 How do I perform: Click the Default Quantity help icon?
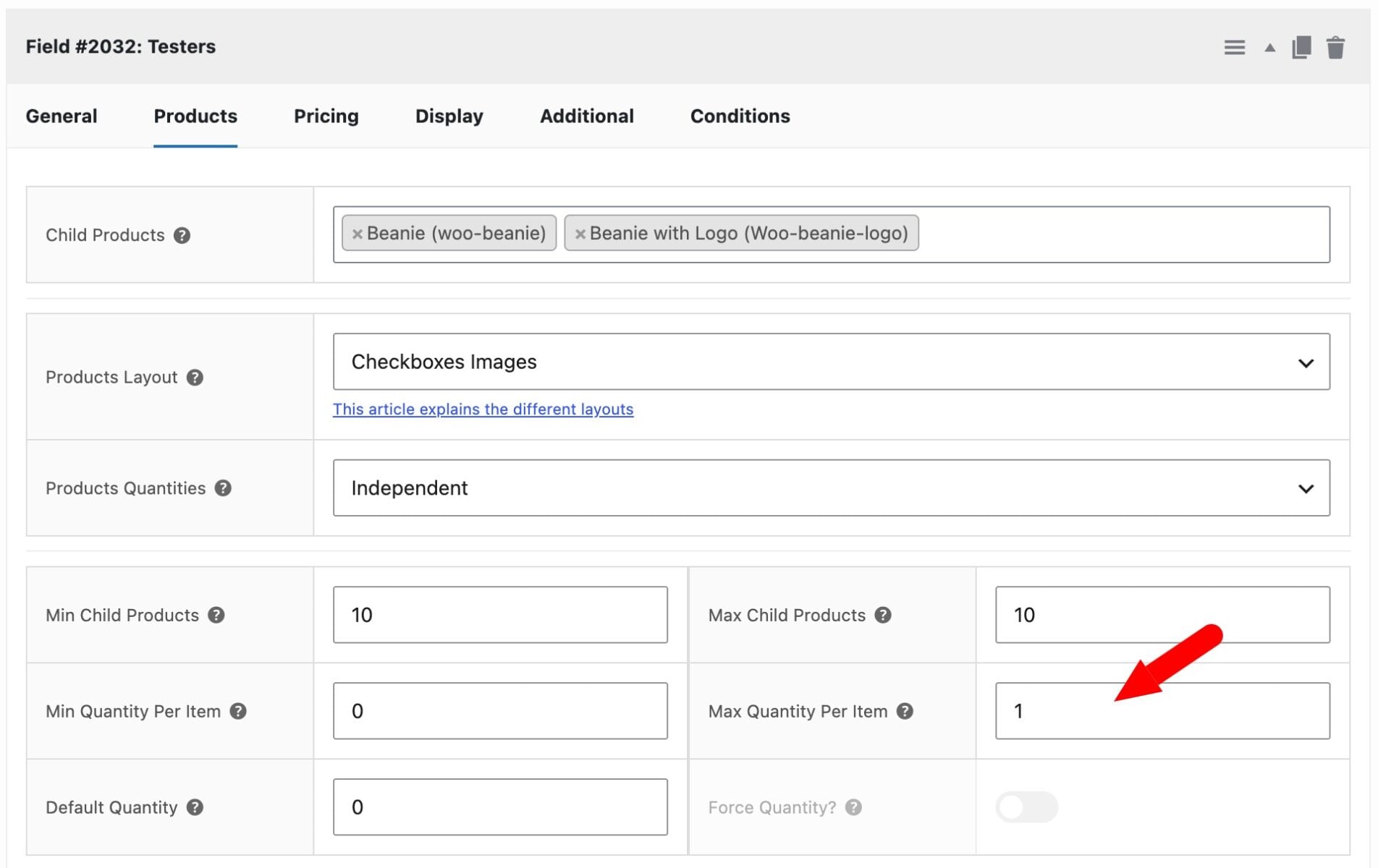pyautogui.click(x=195, y=807)
